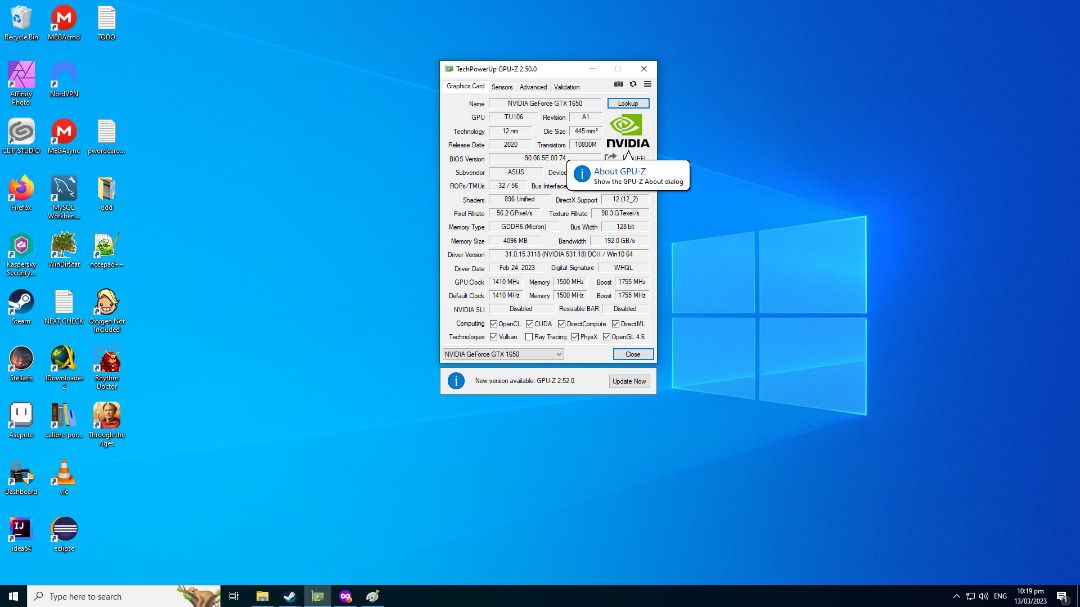Select the Oxygen Not Included desktop icon
This screenshot has height=607, width=1080.
107,311
